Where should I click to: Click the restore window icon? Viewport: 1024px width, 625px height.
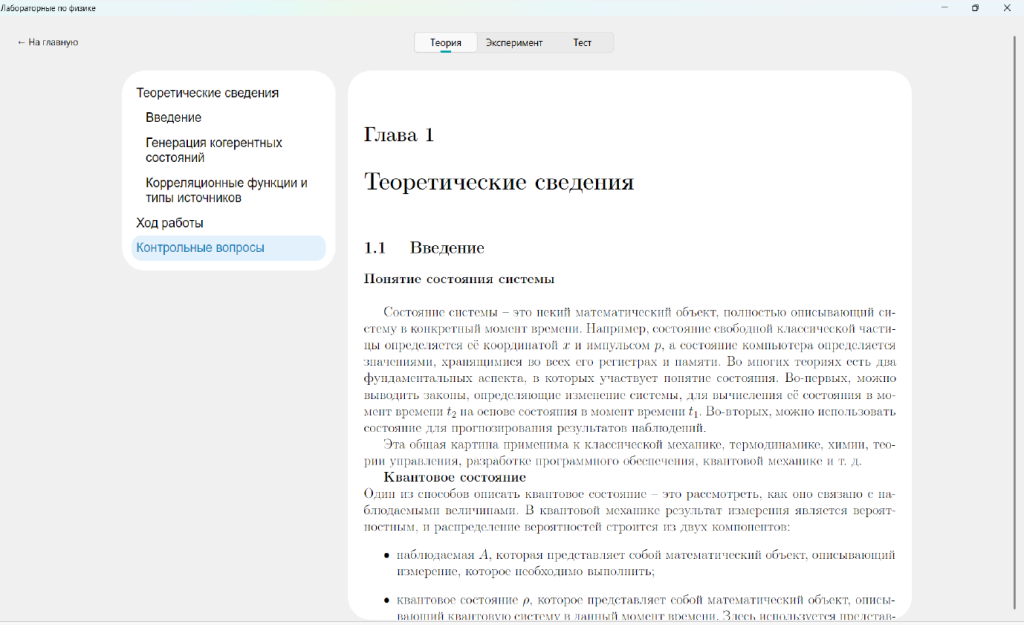(x=975, y=8)
